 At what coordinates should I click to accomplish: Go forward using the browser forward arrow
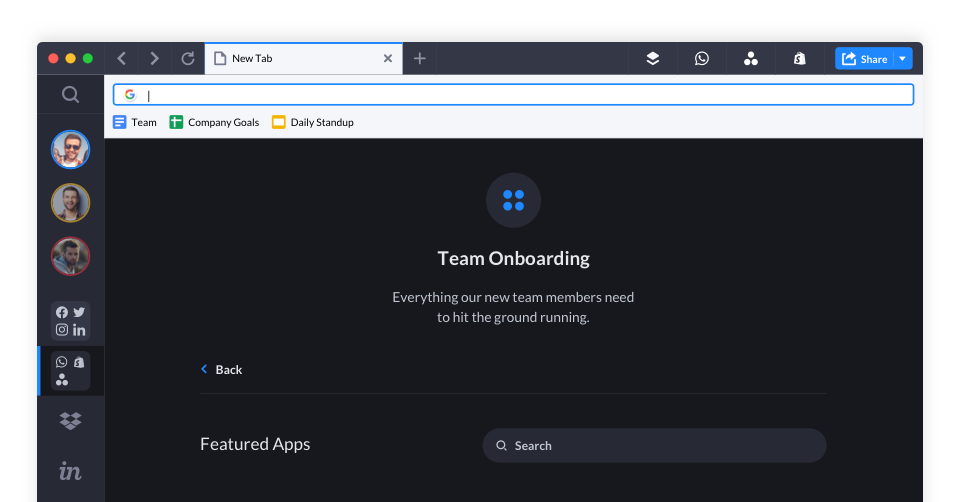point(154,59)
